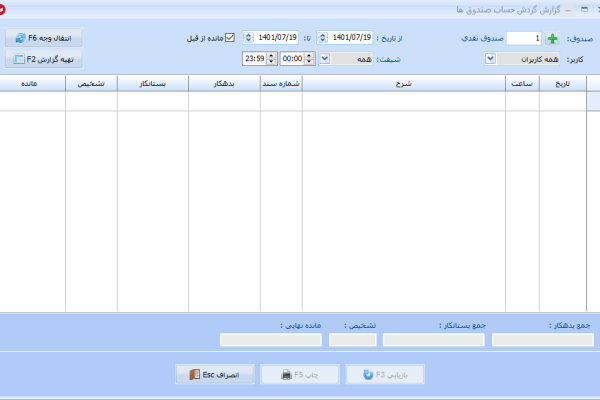600x400 pixels.
Task: Click the شماره سند column header
Action: (x=281, y=83)
